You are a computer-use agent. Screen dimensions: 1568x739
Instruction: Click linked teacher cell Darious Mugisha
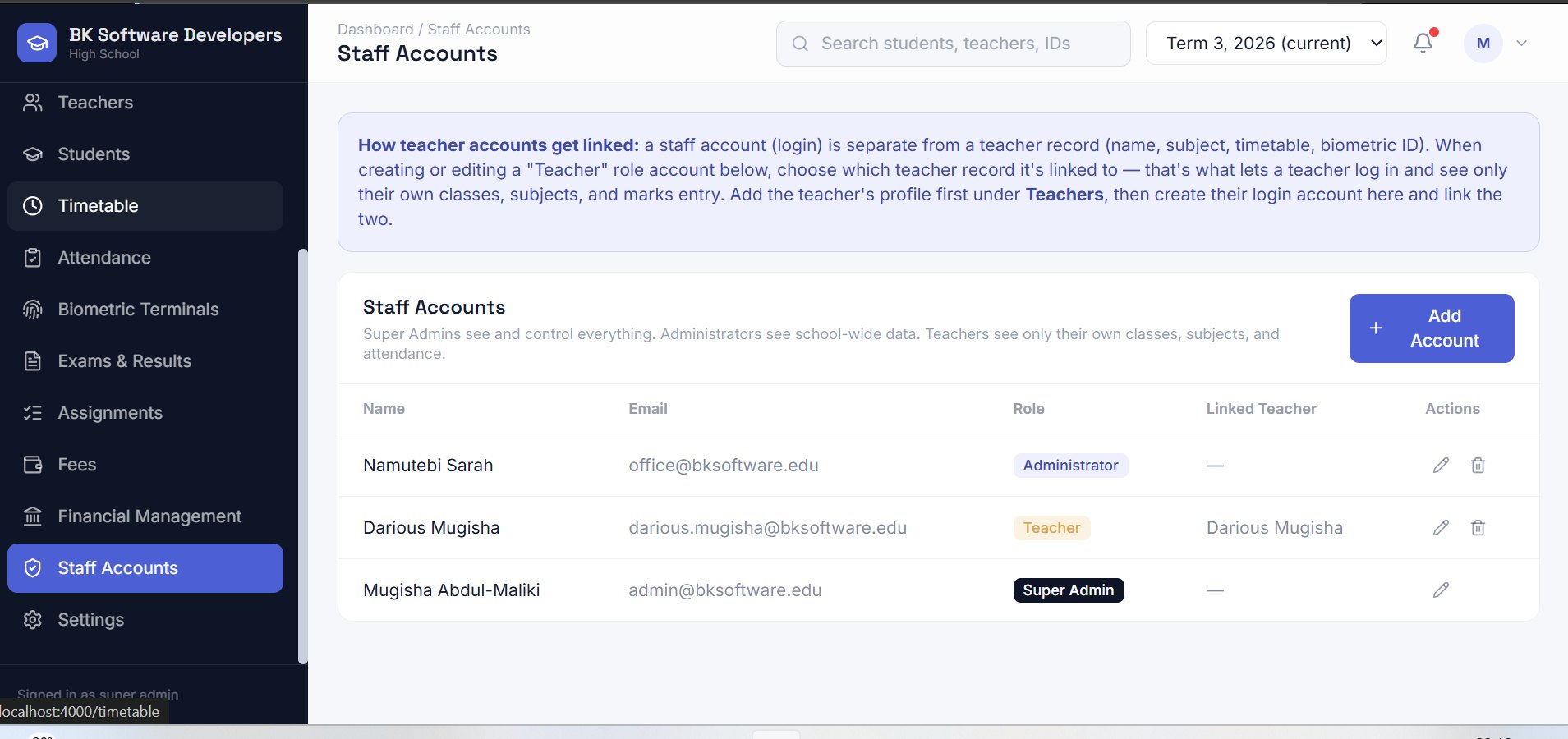coord(1274,528)
